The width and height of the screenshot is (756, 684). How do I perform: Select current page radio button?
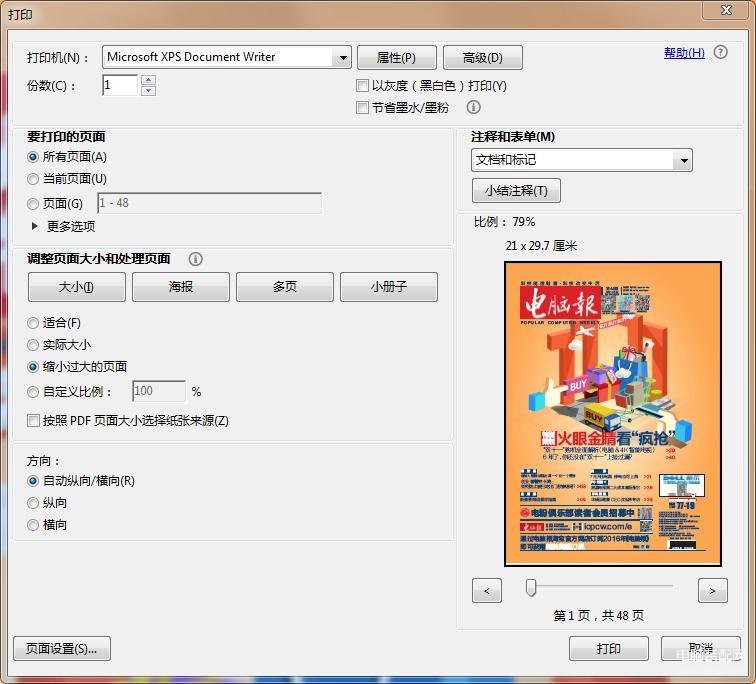tap(34, 179)
